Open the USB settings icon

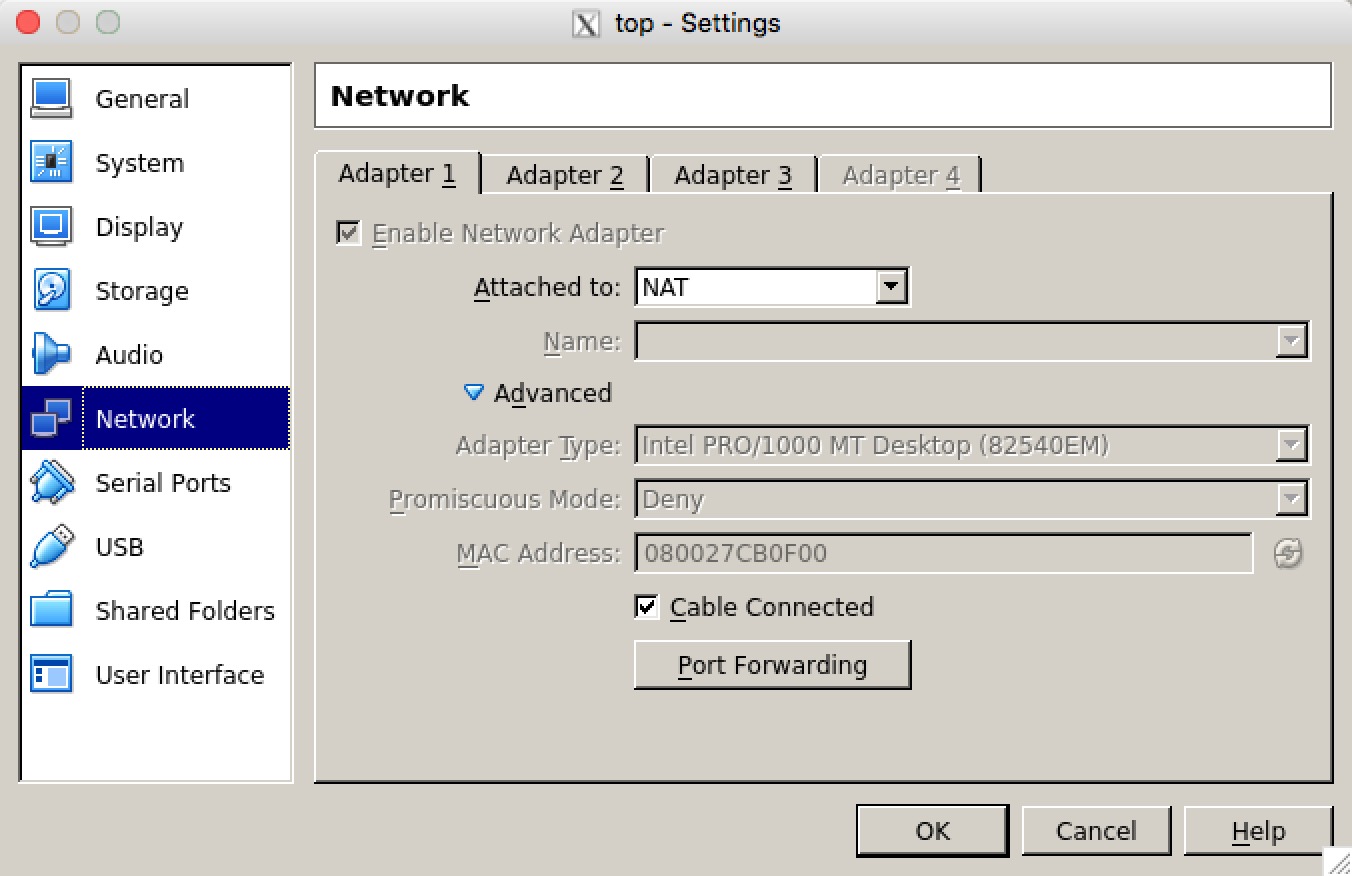coord(51,547)
